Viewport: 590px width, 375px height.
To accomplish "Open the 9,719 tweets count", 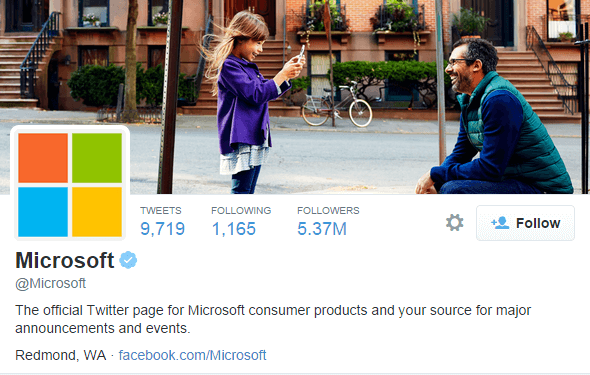I will [x=163, y=229].
